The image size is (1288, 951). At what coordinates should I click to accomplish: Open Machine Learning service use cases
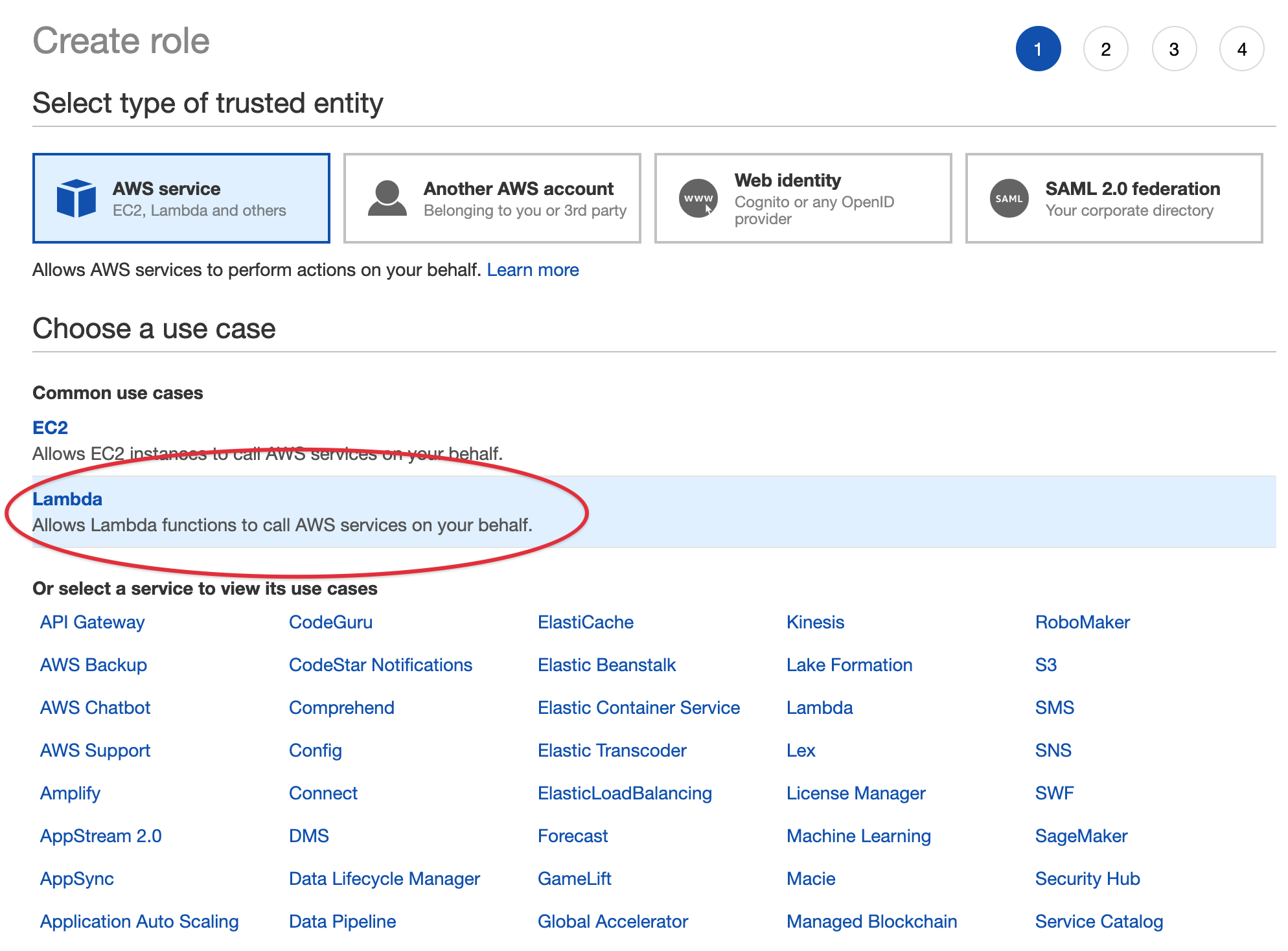point(858,836)
